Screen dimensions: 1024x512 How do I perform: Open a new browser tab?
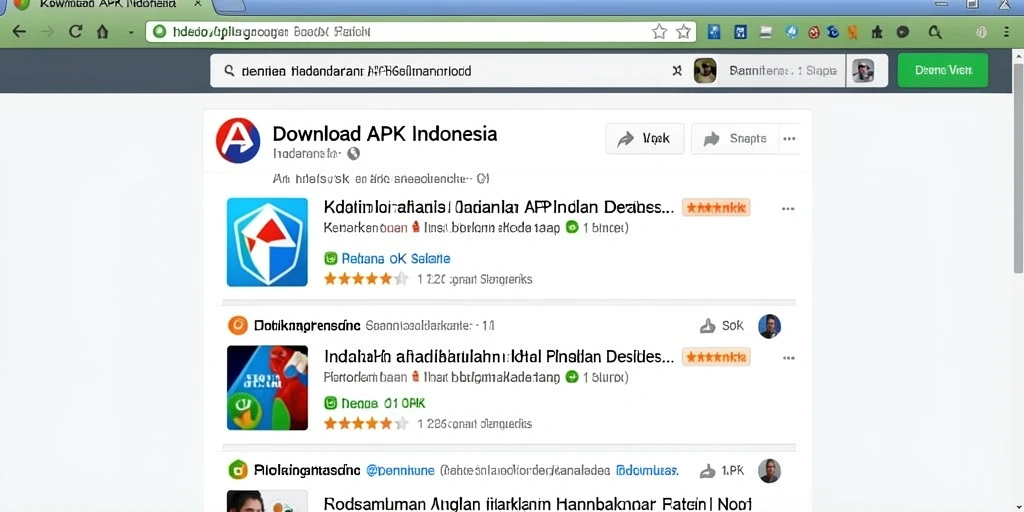pyautogui.click(x=229, y=5)
